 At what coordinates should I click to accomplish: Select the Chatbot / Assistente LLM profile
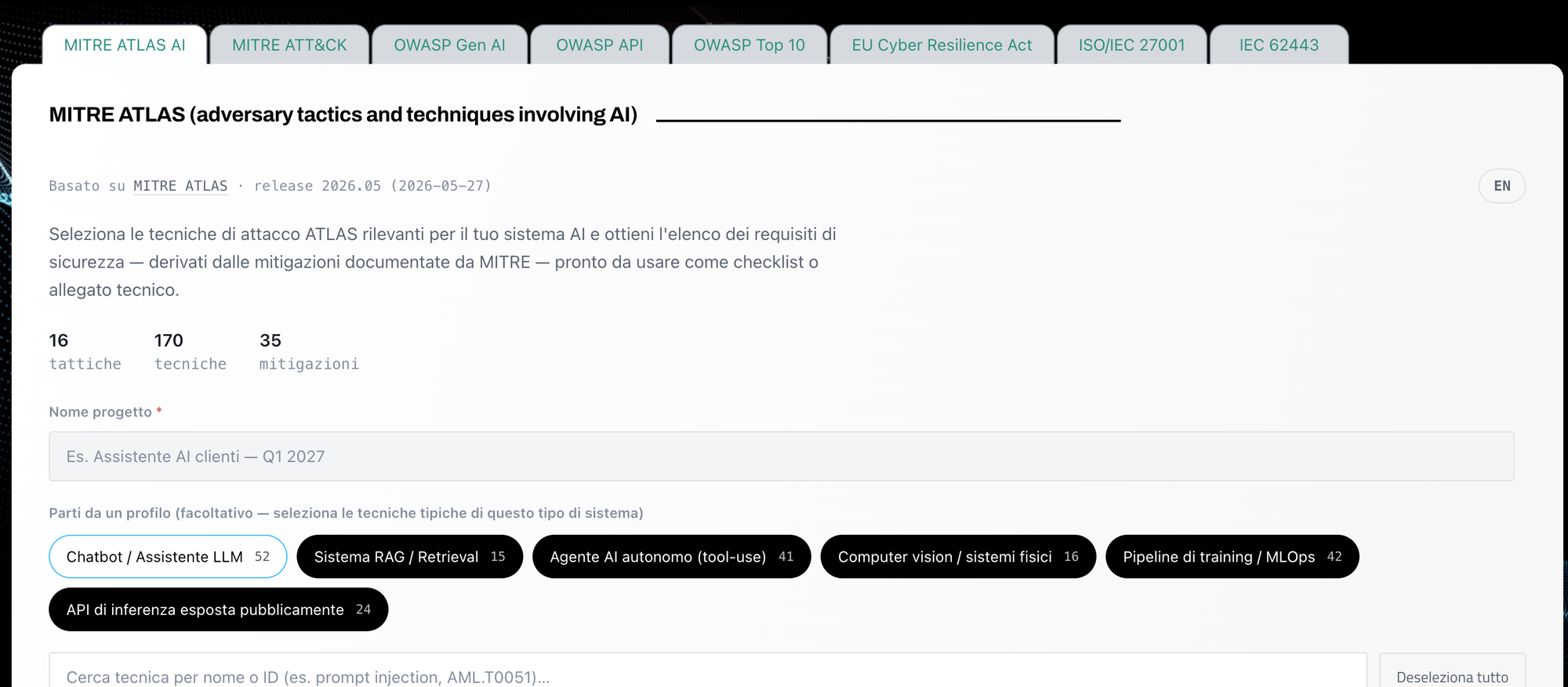[x=168, y=557]
